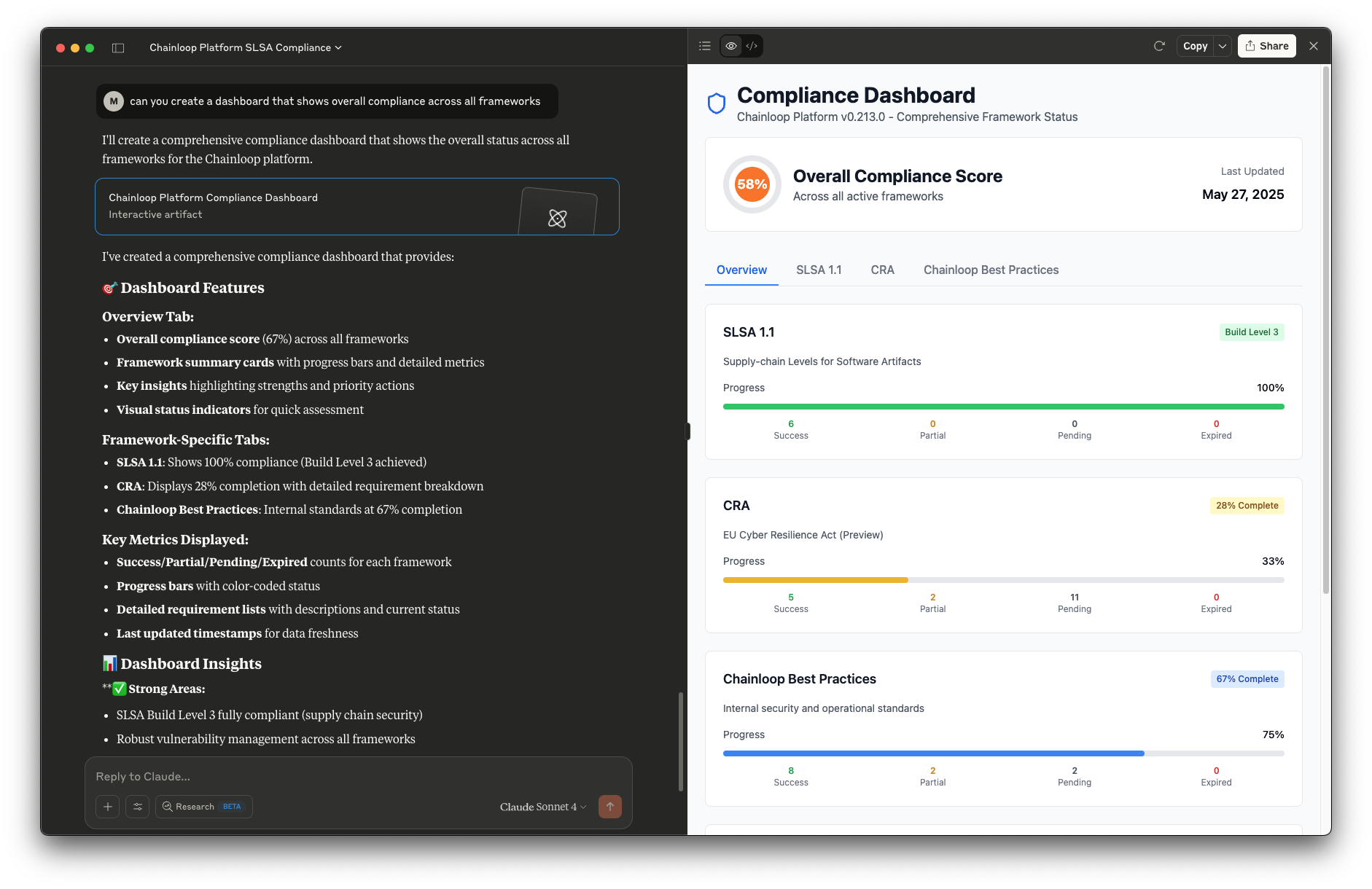Click the 33% progress value in CRA card
Image resolution: width=1372 pixels, height=889 pixels.
(x=1273, y=561)
